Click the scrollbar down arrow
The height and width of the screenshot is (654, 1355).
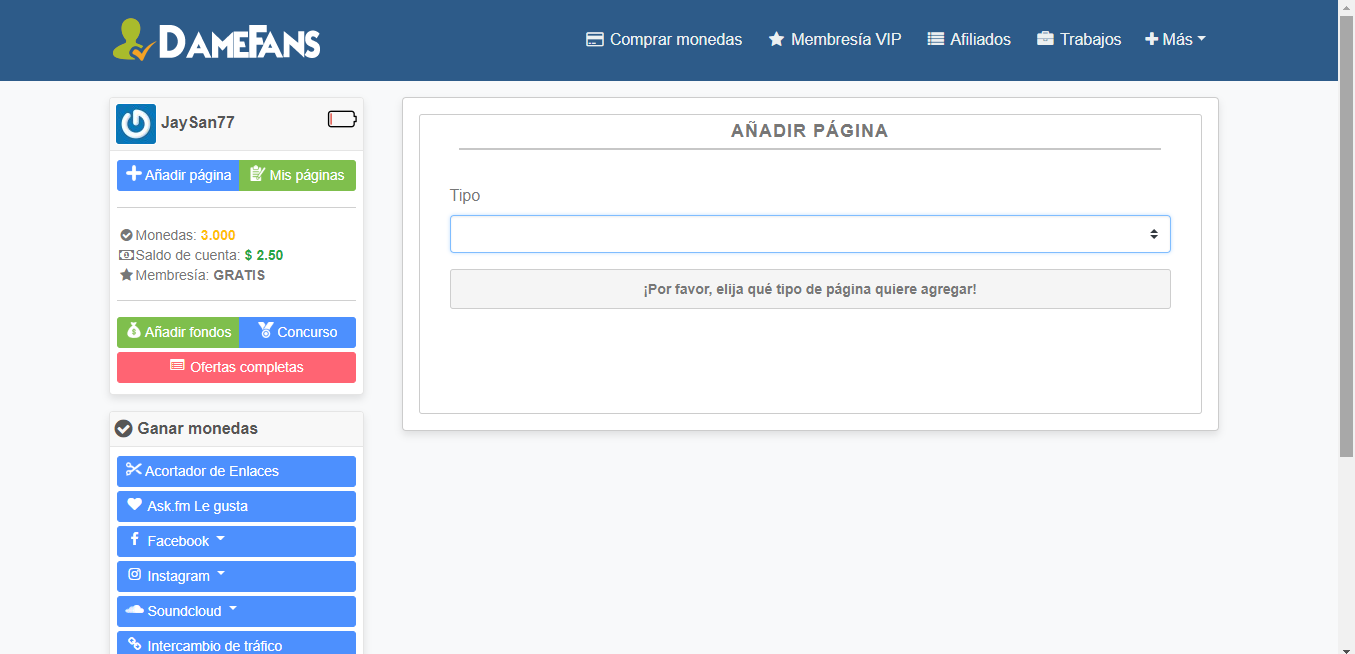(x=1346, y=646)
